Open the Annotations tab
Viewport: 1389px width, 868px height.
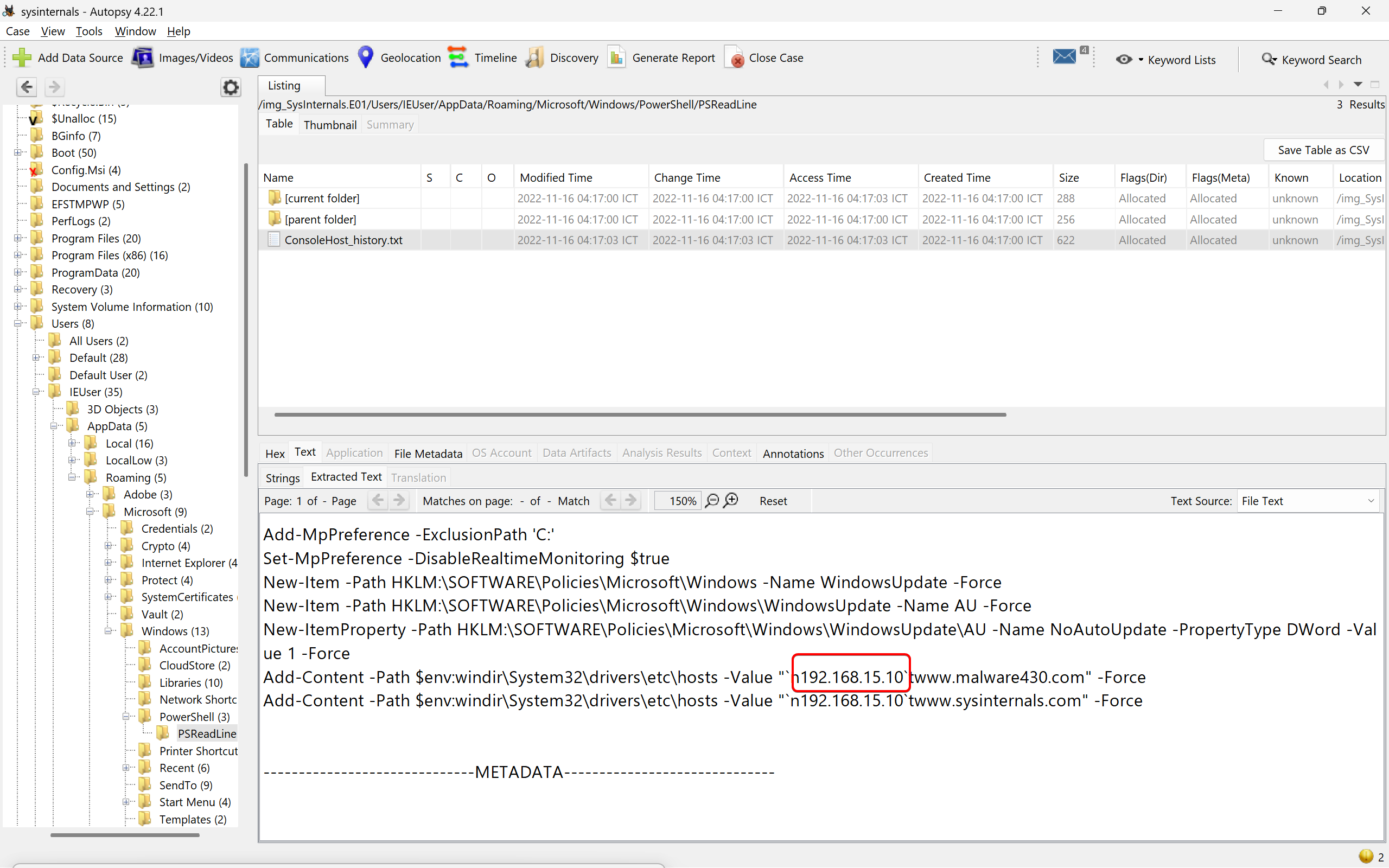[x=793, y=453]
